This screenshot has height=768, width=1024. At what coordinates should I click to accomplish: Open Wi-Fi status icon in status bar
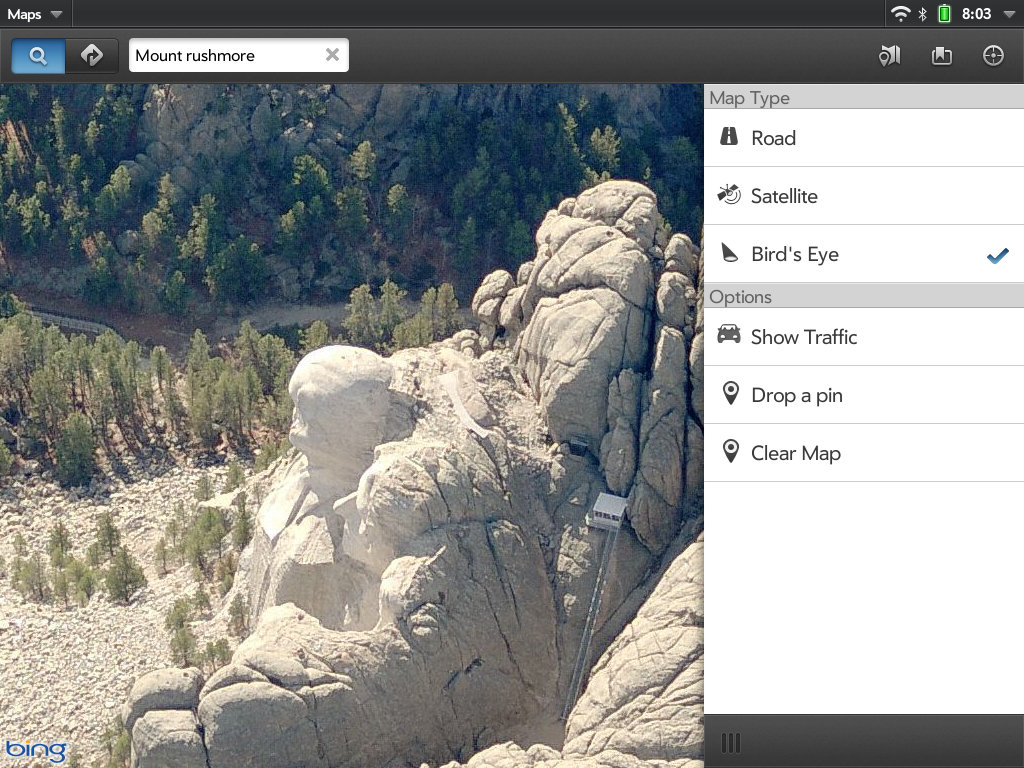pyautogui.click(x=900, y=14)
